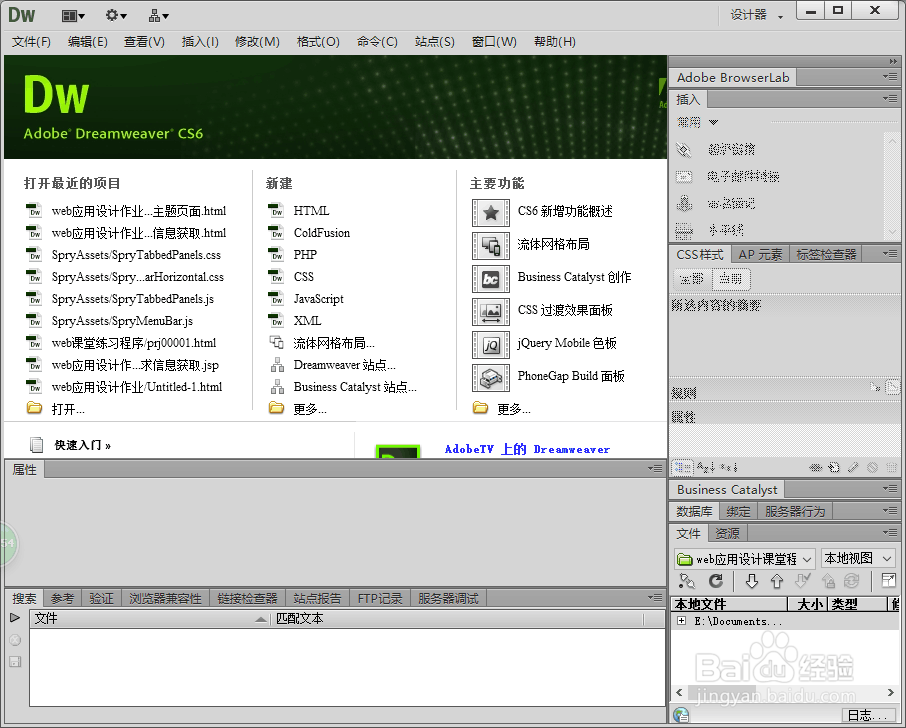The width and height of the screenshot is (906, 728).
Task: Open the site selector dropdown web应用设计课堂程
Action: [x=745, y=559]
